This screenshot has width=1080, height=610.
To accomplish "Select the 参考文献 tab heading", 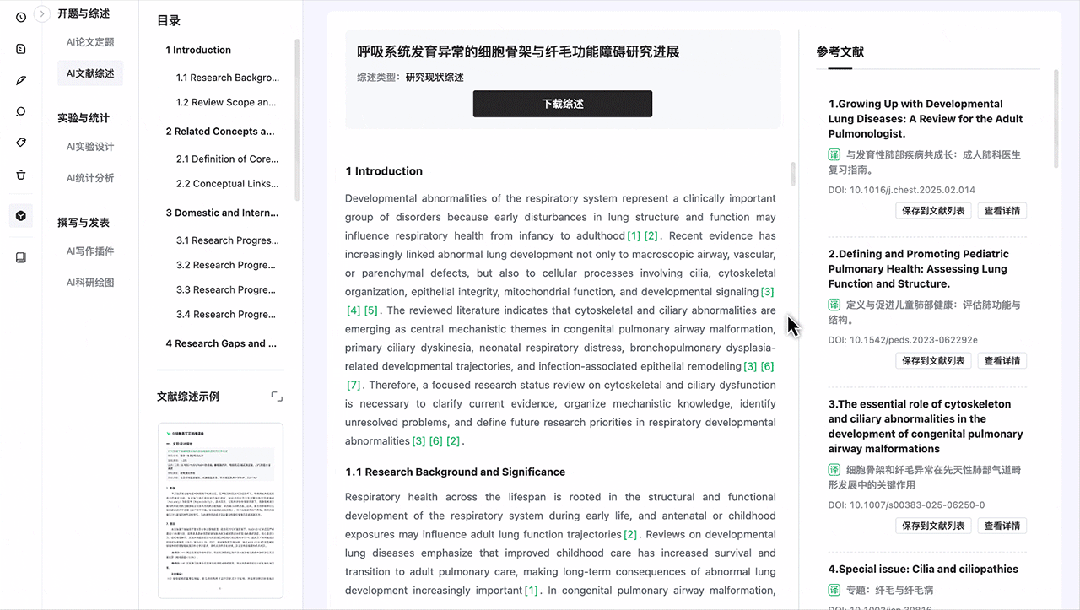I will click(840, 52).
